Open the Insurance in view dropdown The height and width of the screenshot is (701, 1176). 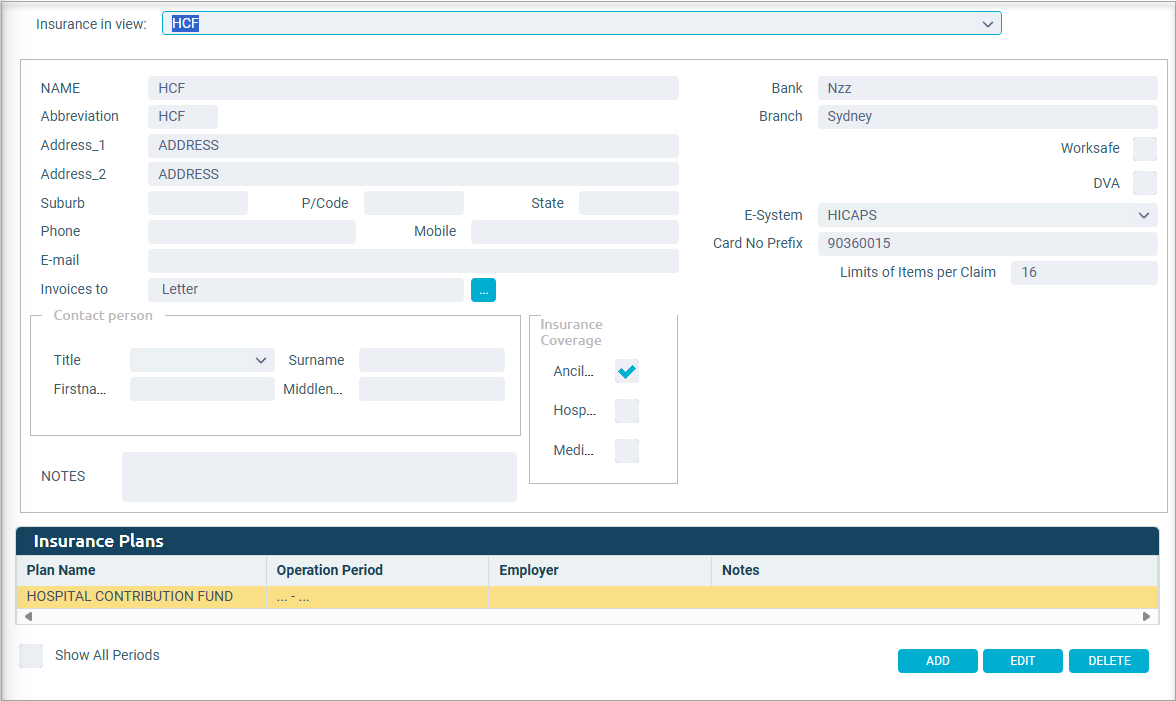(x=581, y=23)
